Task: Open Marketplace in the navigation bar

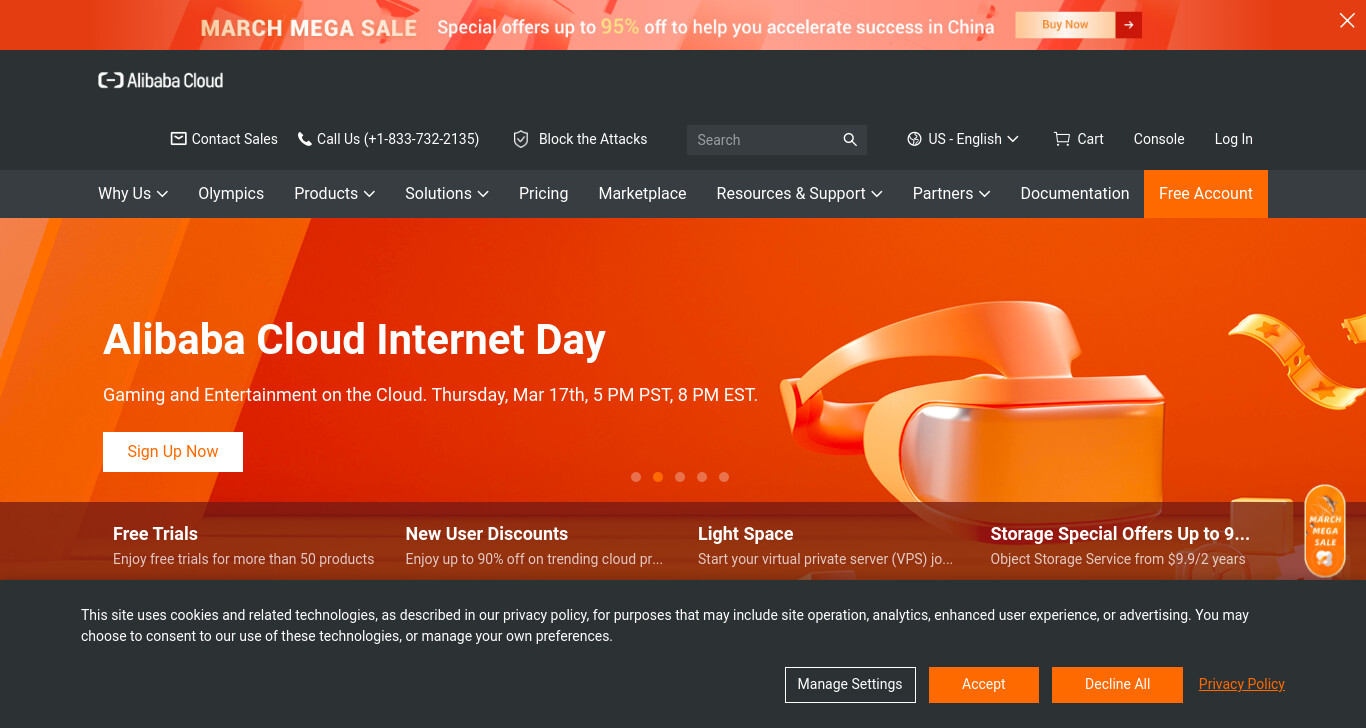Action: tap(642, 194)
